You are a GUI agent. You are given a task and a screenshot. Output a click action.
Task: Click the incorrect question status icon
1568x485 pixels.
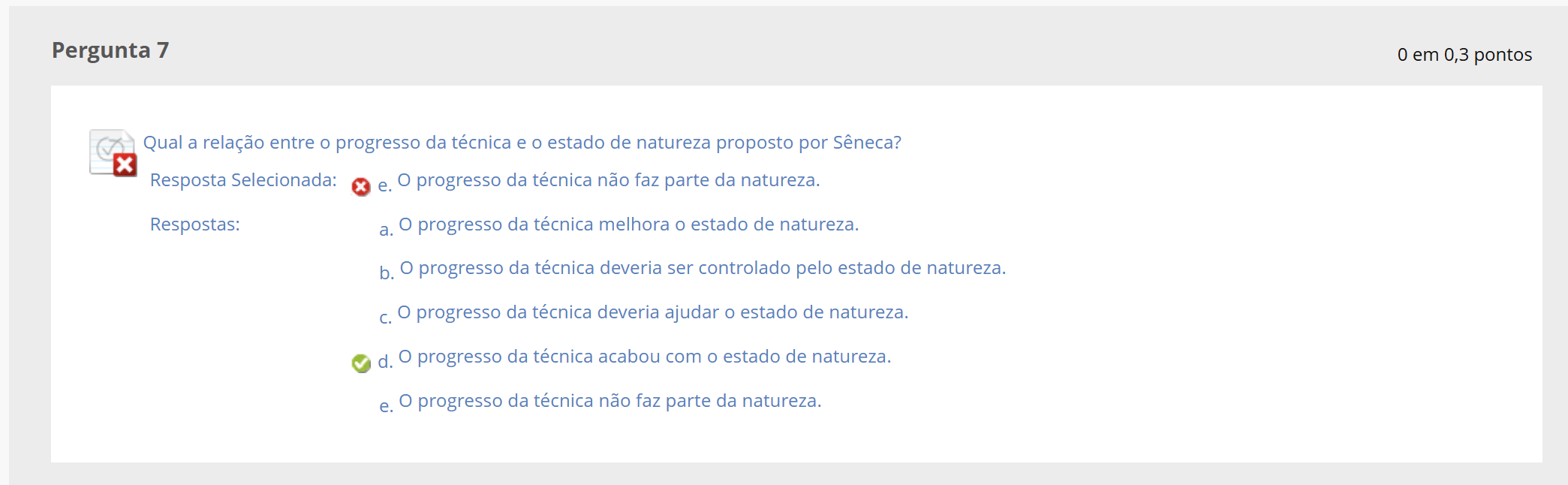[x=113, y=153]
